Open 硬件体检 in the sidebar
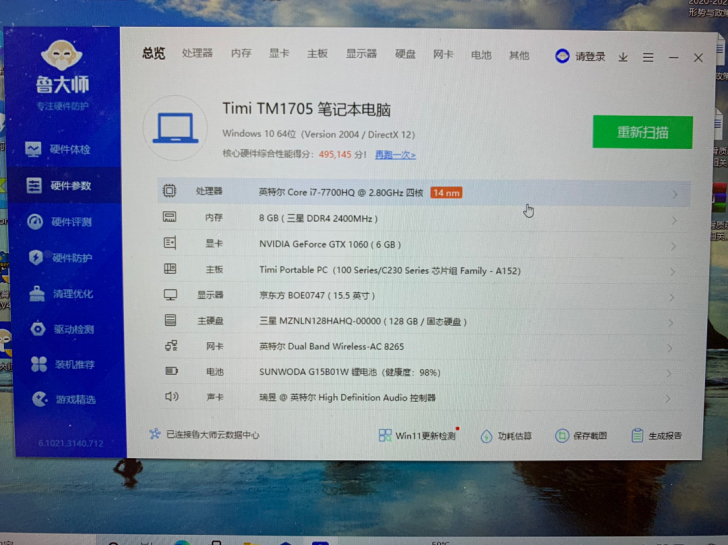 [58, 149]
